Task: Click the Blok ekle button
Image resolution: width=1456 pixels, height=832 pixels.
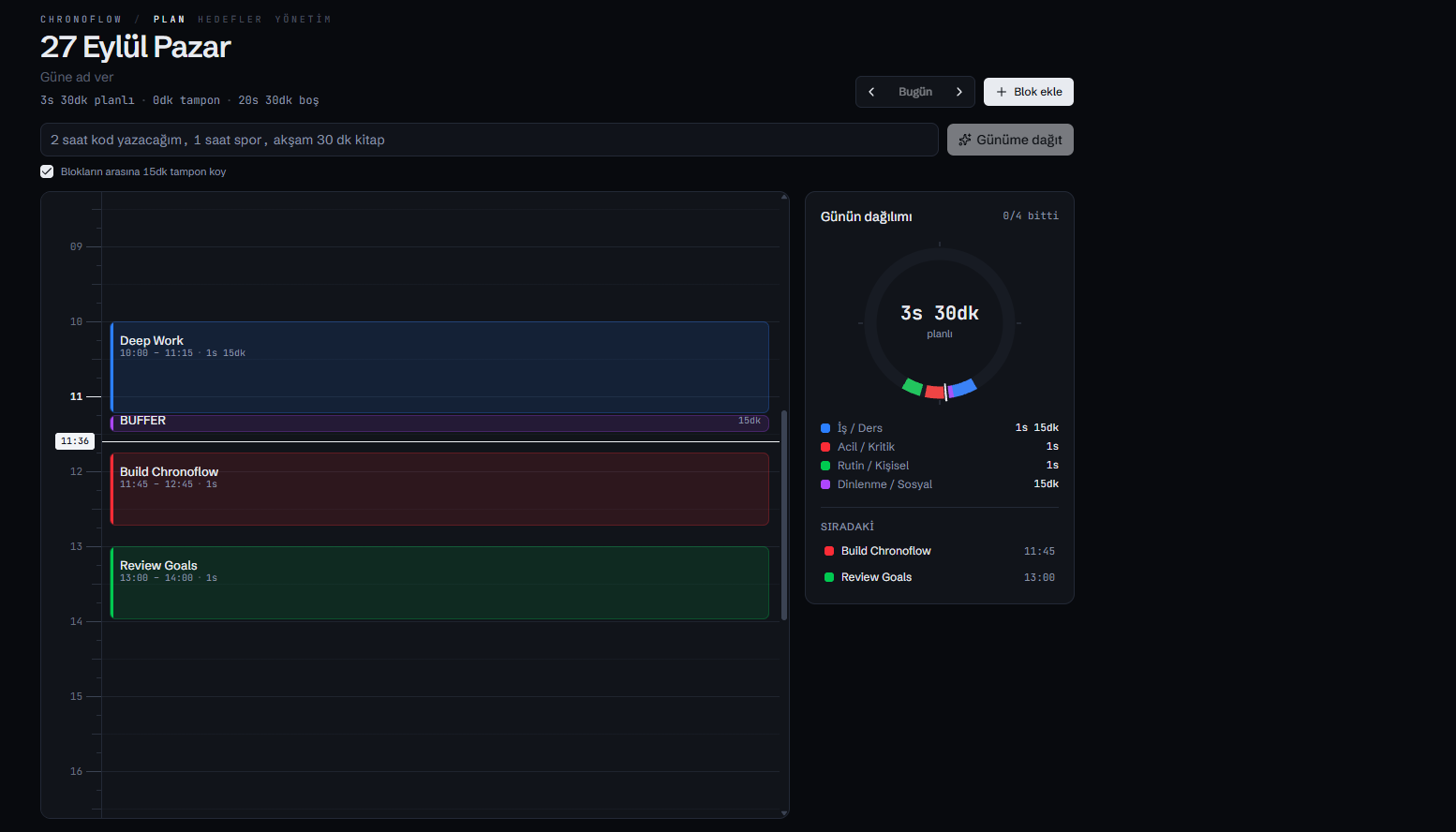Action: pos(1029,92)
